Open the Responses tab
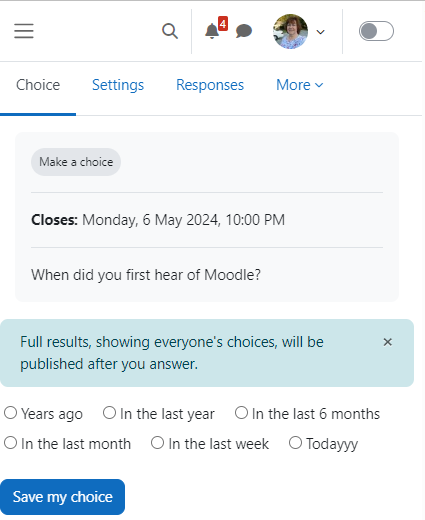Image resolution: width=425 pixels, height=520 pixels. tap(210, 85)
